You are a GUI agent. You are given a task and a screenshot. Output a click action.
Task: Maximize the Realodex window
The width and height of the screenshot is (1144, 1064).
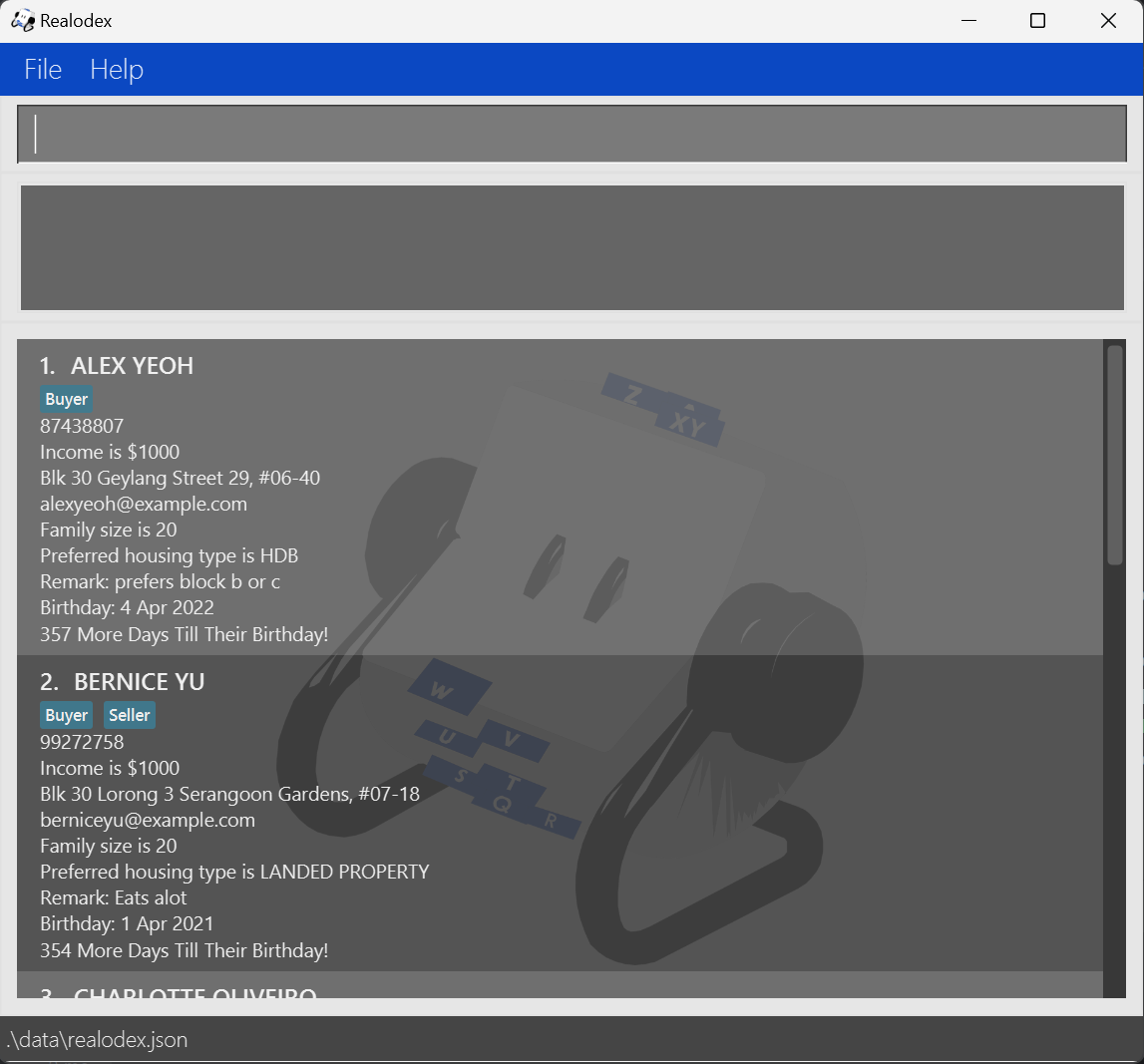pos(1037,21)
